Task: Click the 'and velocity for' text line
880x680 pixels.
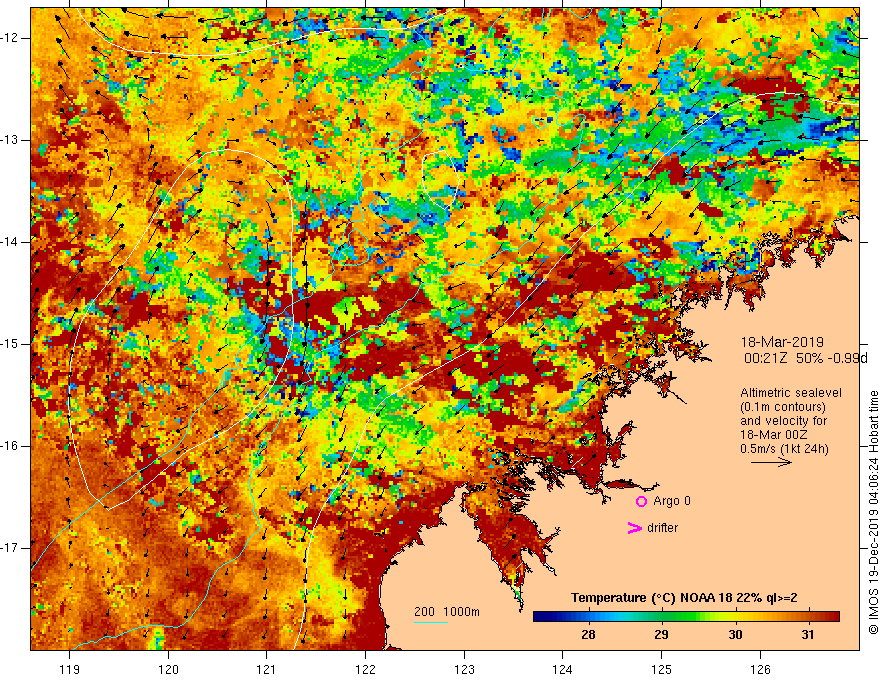Action: (x=783, y=421)
